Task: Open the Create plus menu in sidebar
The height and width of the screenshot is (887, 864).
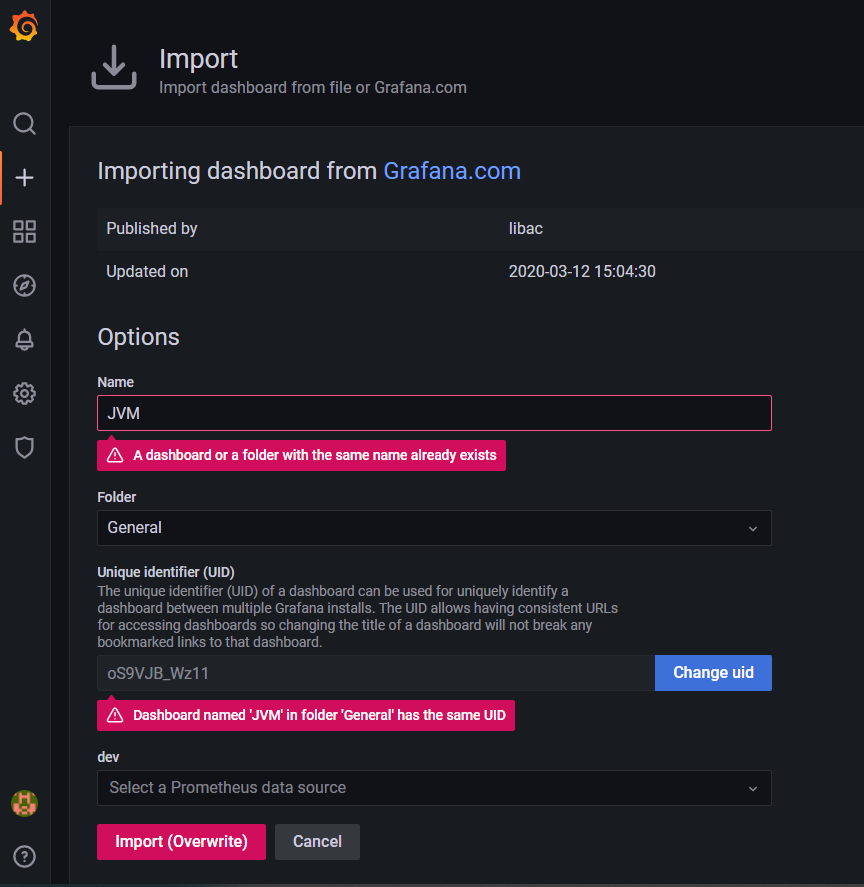Action: pyautogui.click(x=24, y=178)
